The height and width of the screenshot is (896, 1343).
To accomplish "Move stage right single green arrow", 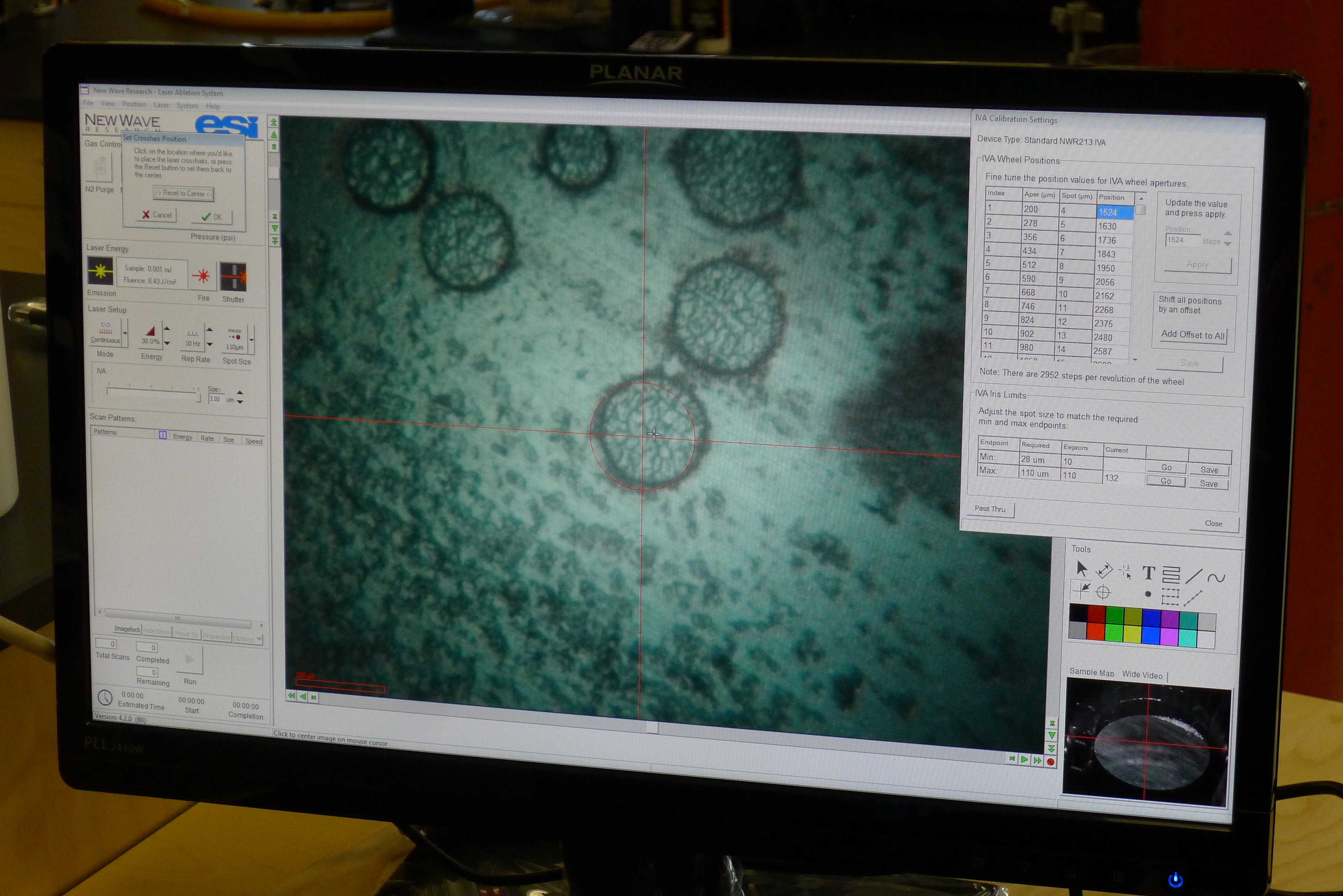I will [1025, 759].
